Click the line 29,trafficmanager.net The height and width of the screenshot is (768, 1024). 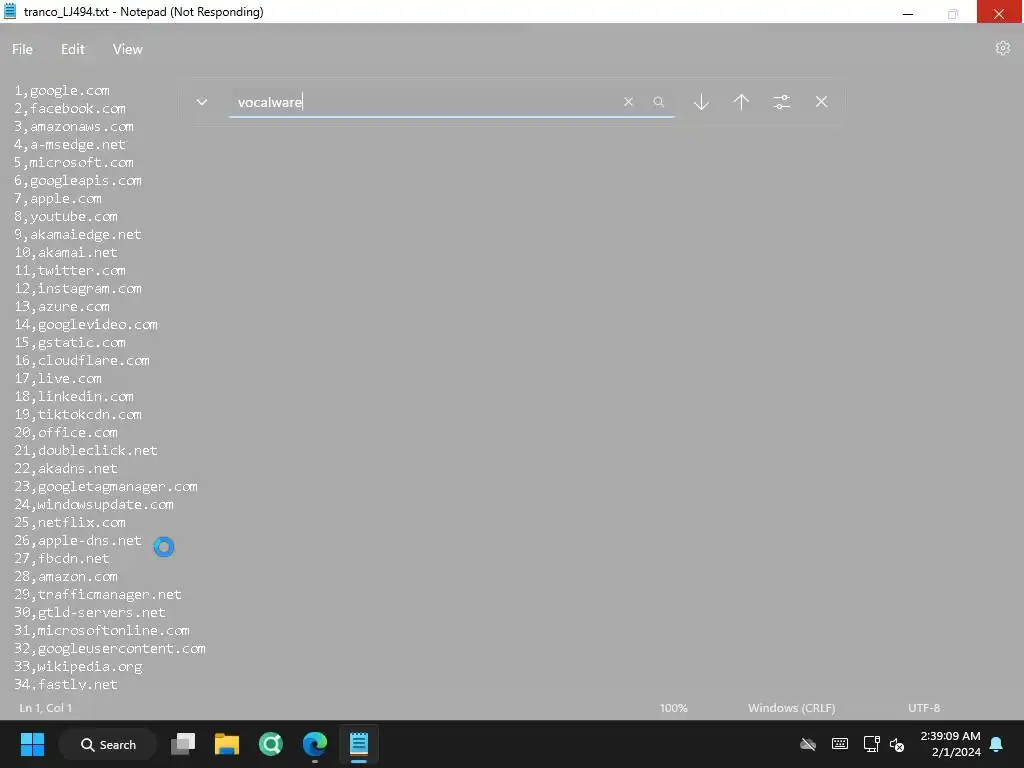(98, 595)
